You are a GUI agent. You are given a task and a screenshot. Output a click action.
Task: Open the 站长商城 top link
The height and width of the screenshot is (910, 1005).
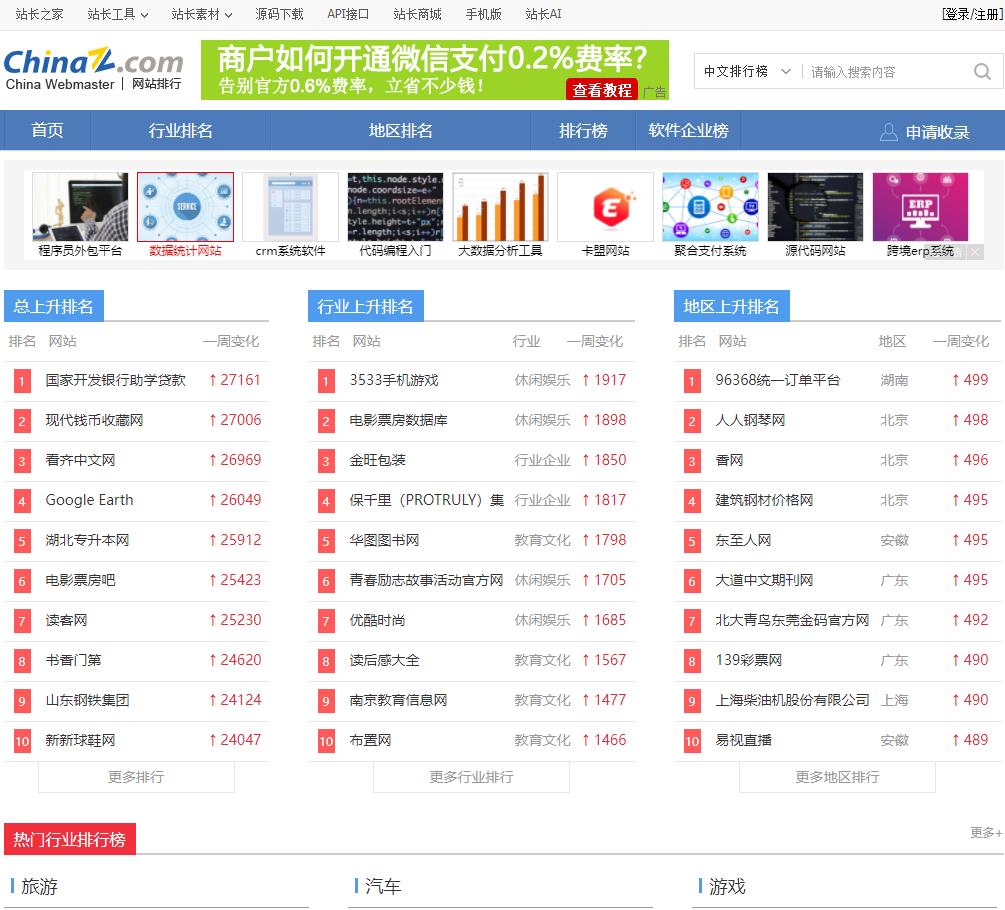tap(417, 14)
